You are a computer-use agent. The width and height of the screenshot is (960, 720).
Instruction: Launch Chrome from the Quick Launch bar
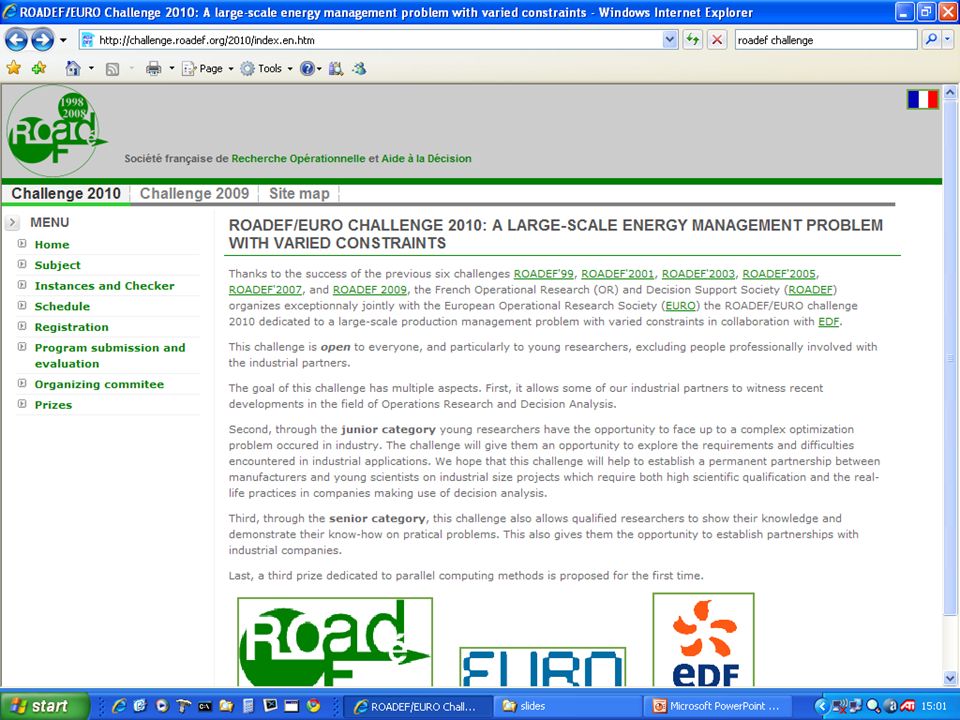313,706
